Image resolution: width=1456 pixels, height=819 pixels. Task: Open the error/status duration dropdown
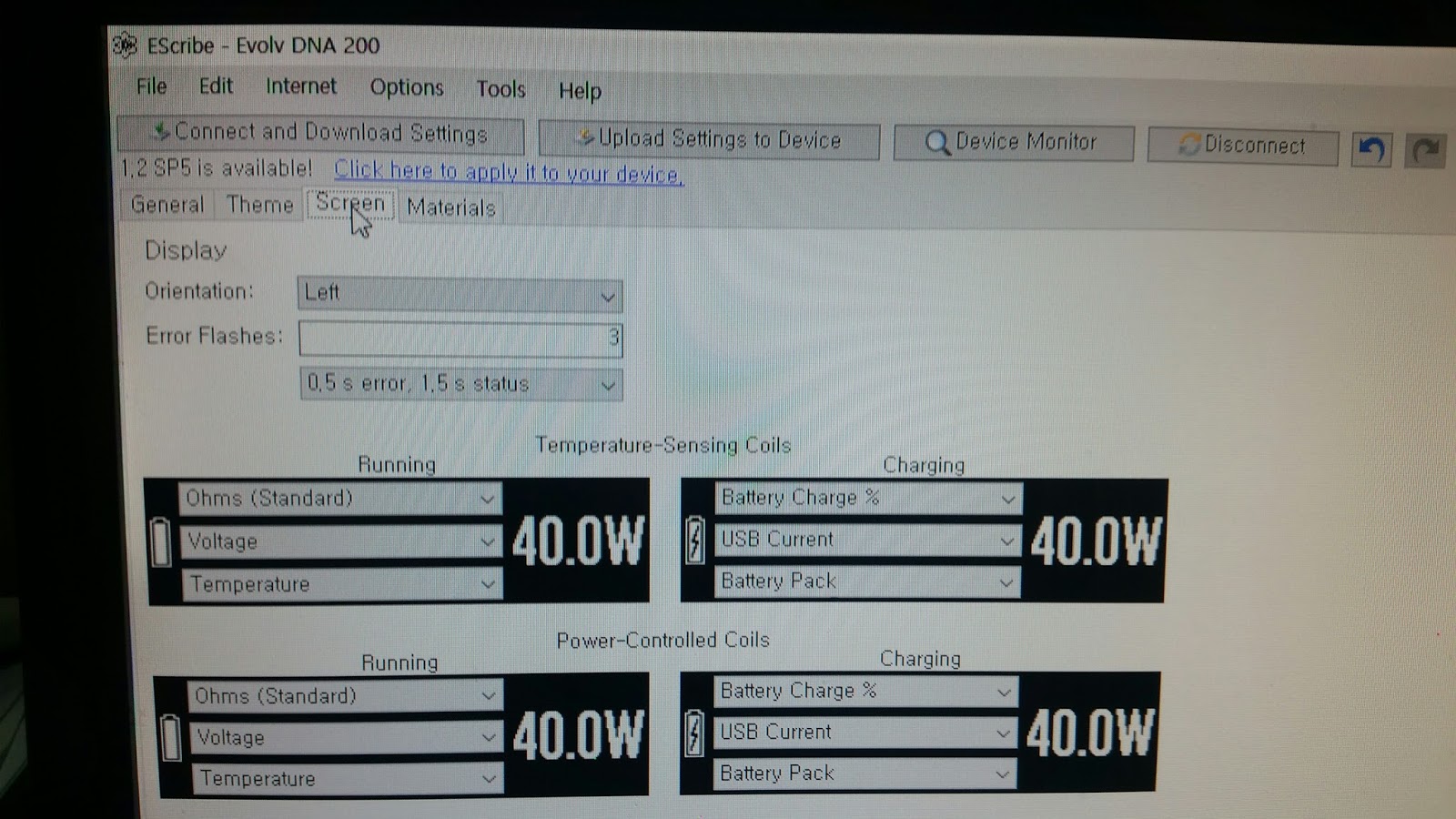pos(461,384)
